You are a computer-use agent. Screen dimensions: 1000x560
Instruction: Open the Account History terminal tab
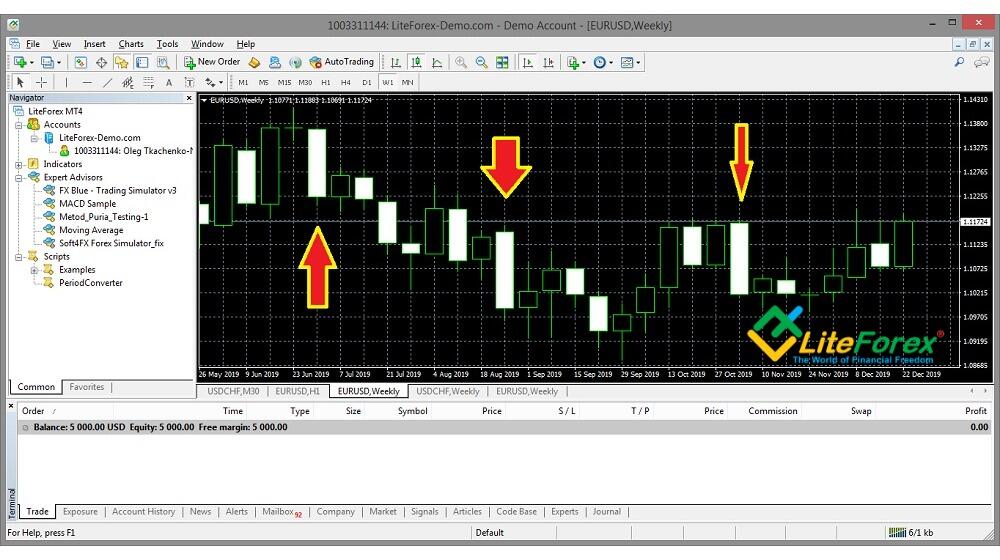[x=143, y=511]
